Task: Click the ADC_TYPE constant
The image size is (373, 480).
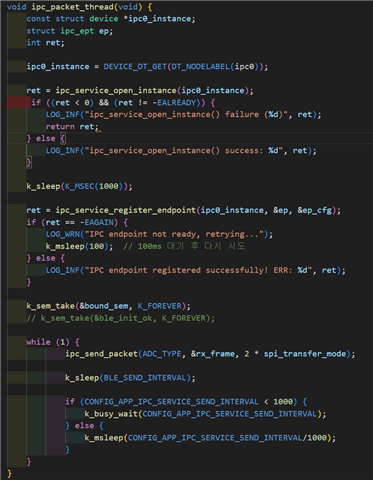Action: 162,354
